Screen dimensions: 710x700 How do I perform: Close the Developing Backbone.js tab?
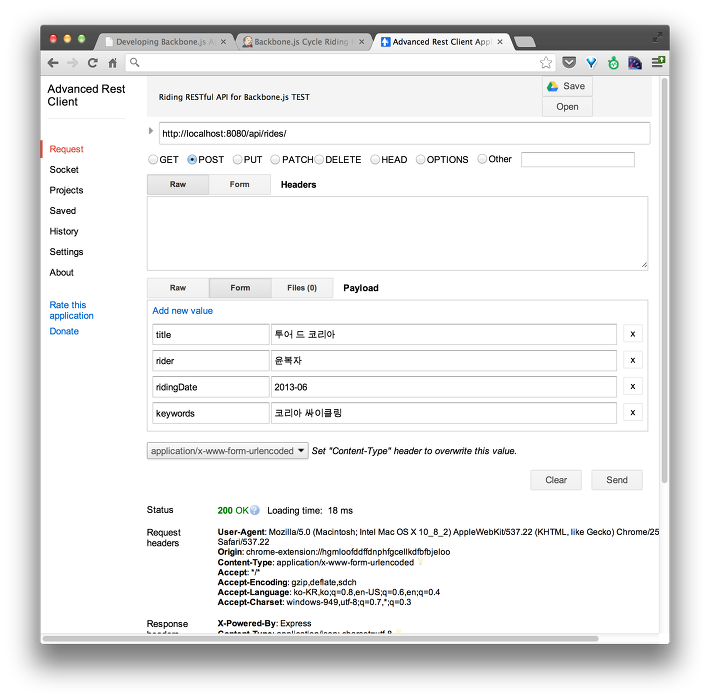[x=223, y=42]
